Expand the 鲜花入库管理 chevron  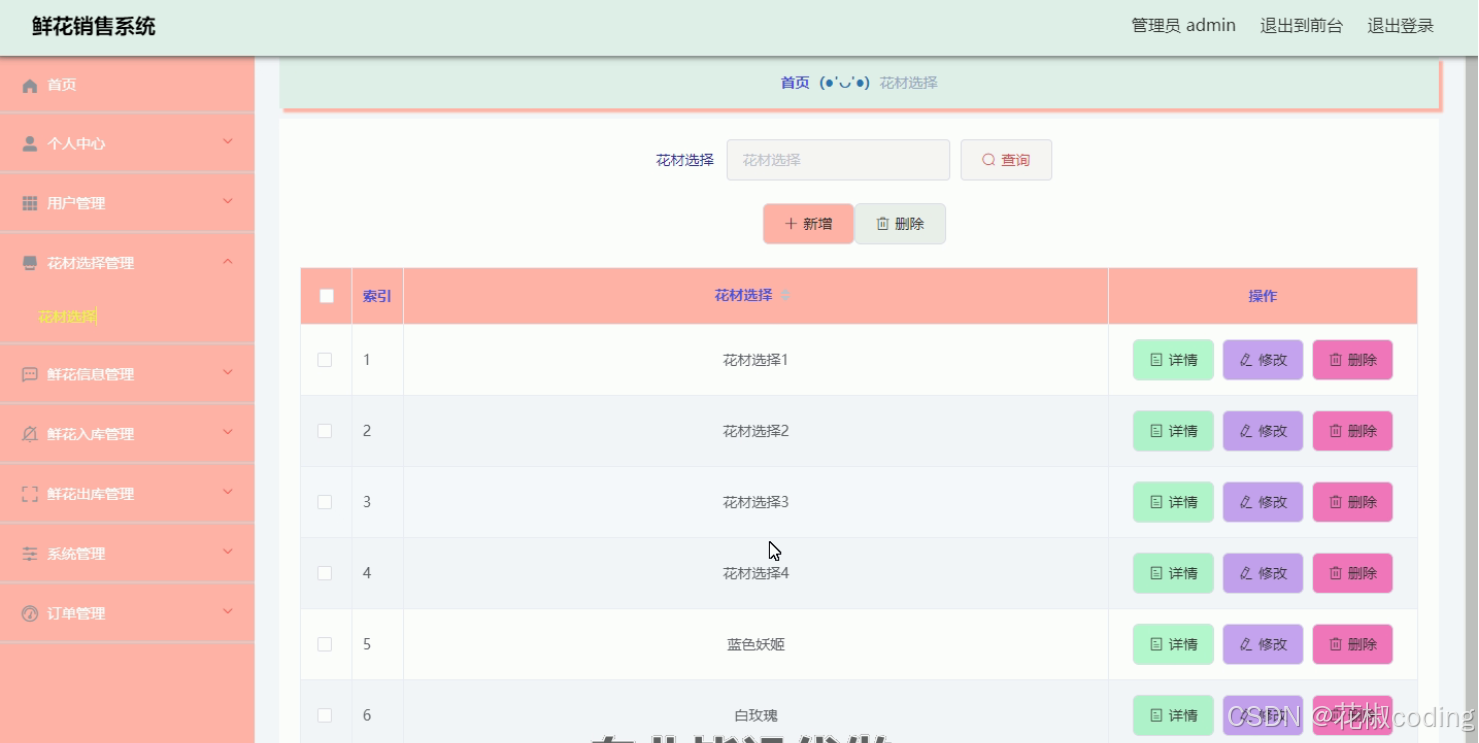pos(227,433)
